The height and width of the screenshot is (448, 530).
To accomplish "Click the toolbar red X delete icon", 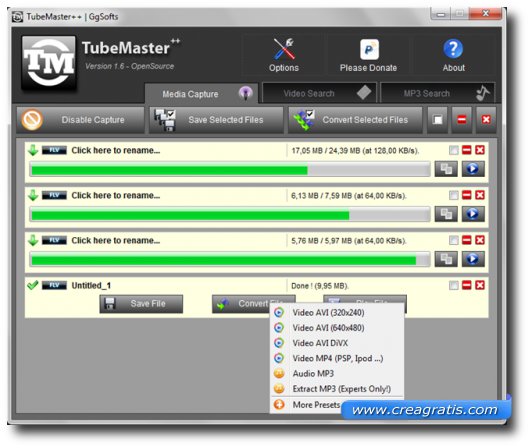I will click(486, 120).
